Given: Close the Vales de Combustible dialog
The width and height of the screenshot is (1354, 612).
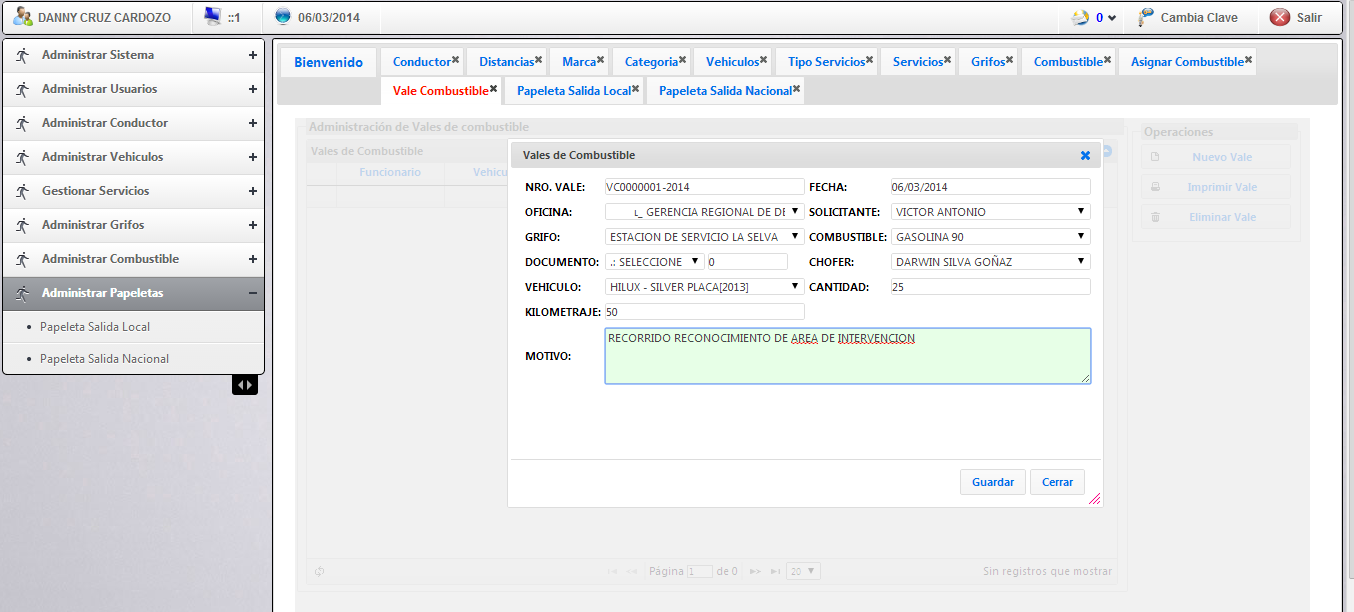Looking at the screenshot, I should (x=1085, y=155).
